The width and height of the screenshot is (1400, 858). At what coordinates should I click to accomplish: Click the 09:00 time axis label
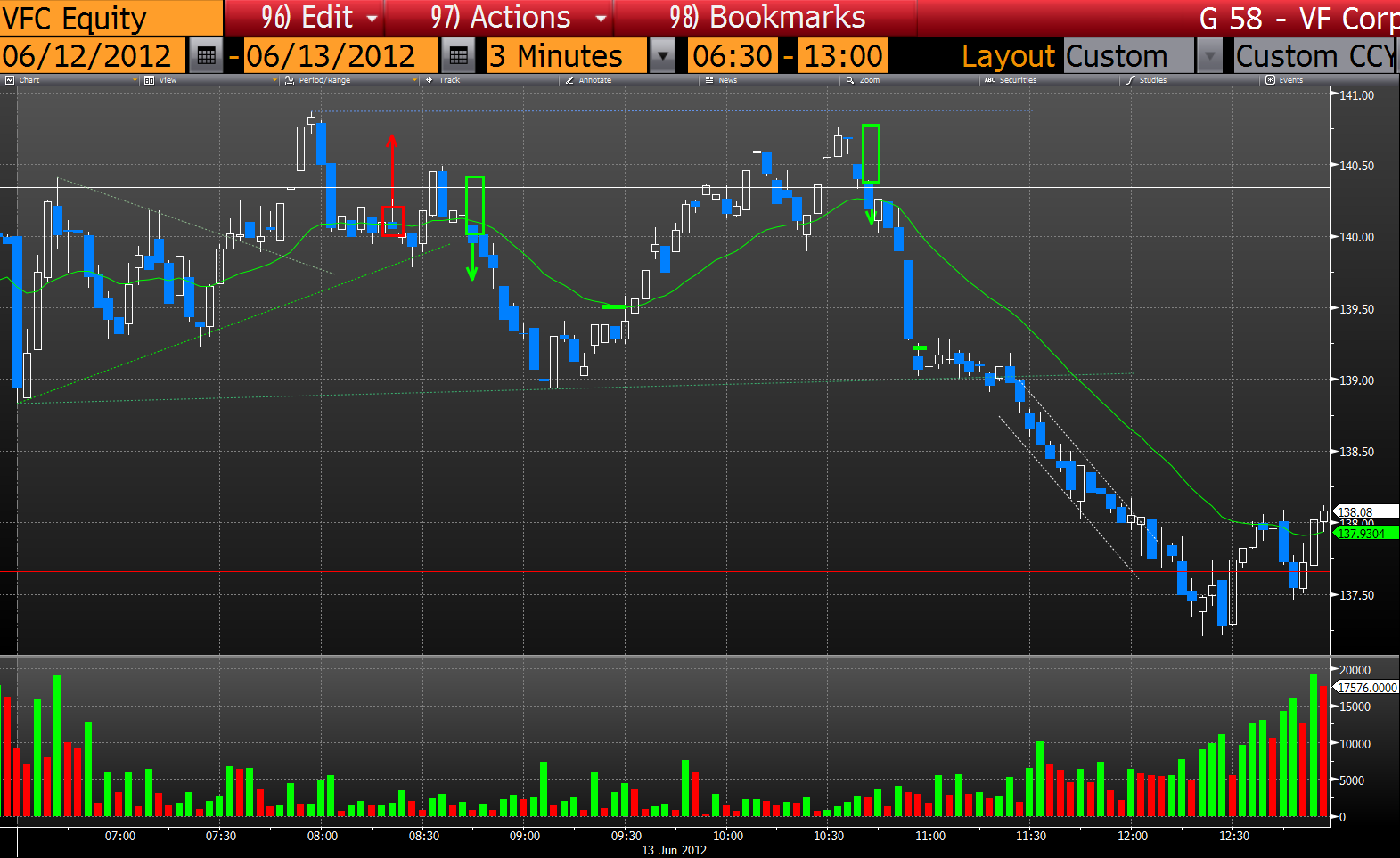pos(525,836)
